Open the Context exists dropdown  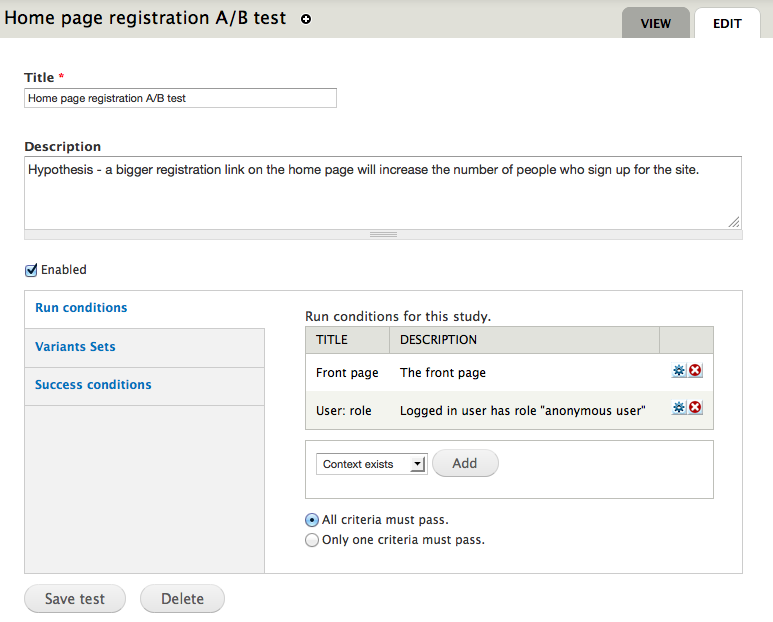(x=372, y=464)
